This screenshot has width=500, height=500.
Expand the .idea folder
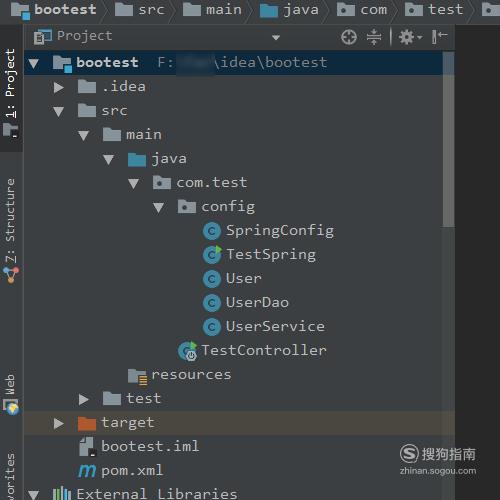59,87
